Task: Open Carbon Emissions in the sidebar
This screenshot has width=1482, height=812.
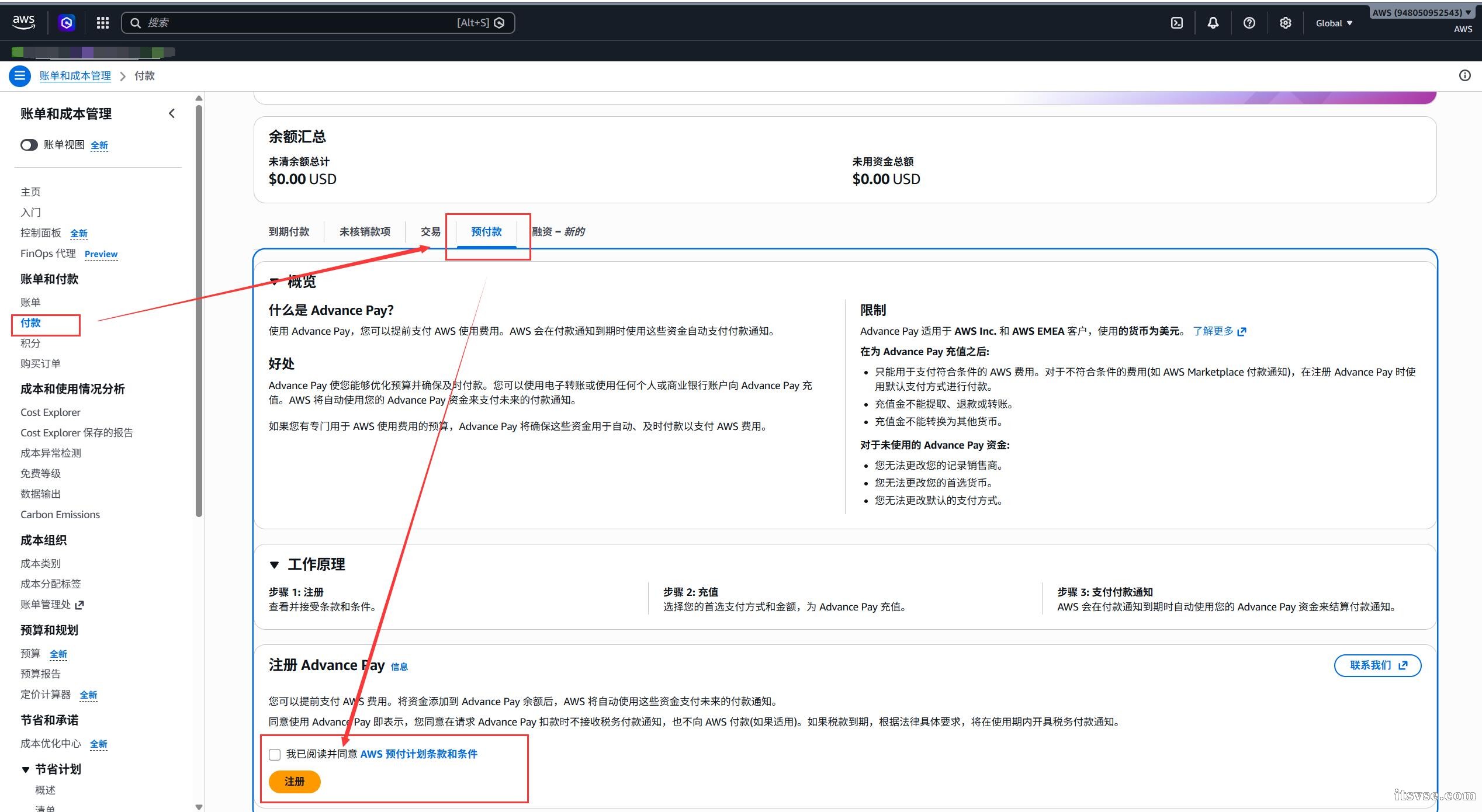Action: click(60, 515)
